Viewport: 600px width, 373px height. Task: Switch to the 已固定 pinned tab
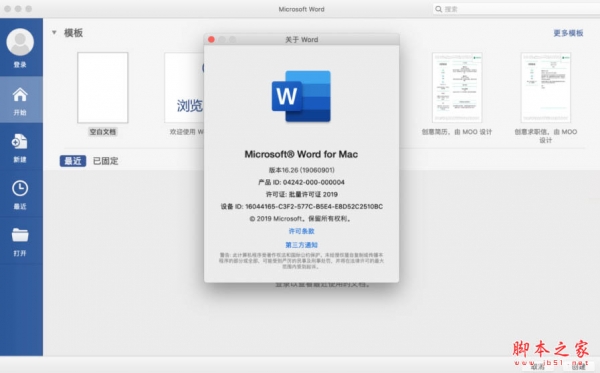pos(106,161)
